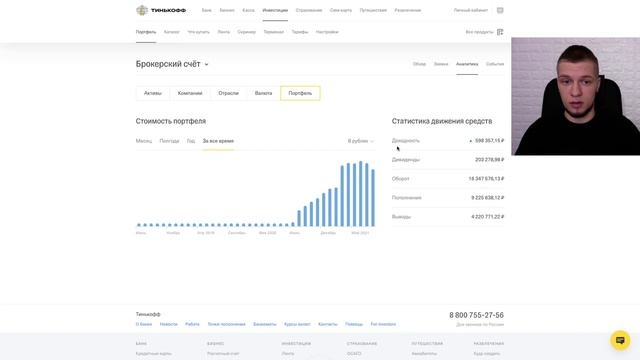Select the highlighted Портфель analytics button
This screenshot has width=640, height=360.
pyautogui.click(x=300, y=93)
